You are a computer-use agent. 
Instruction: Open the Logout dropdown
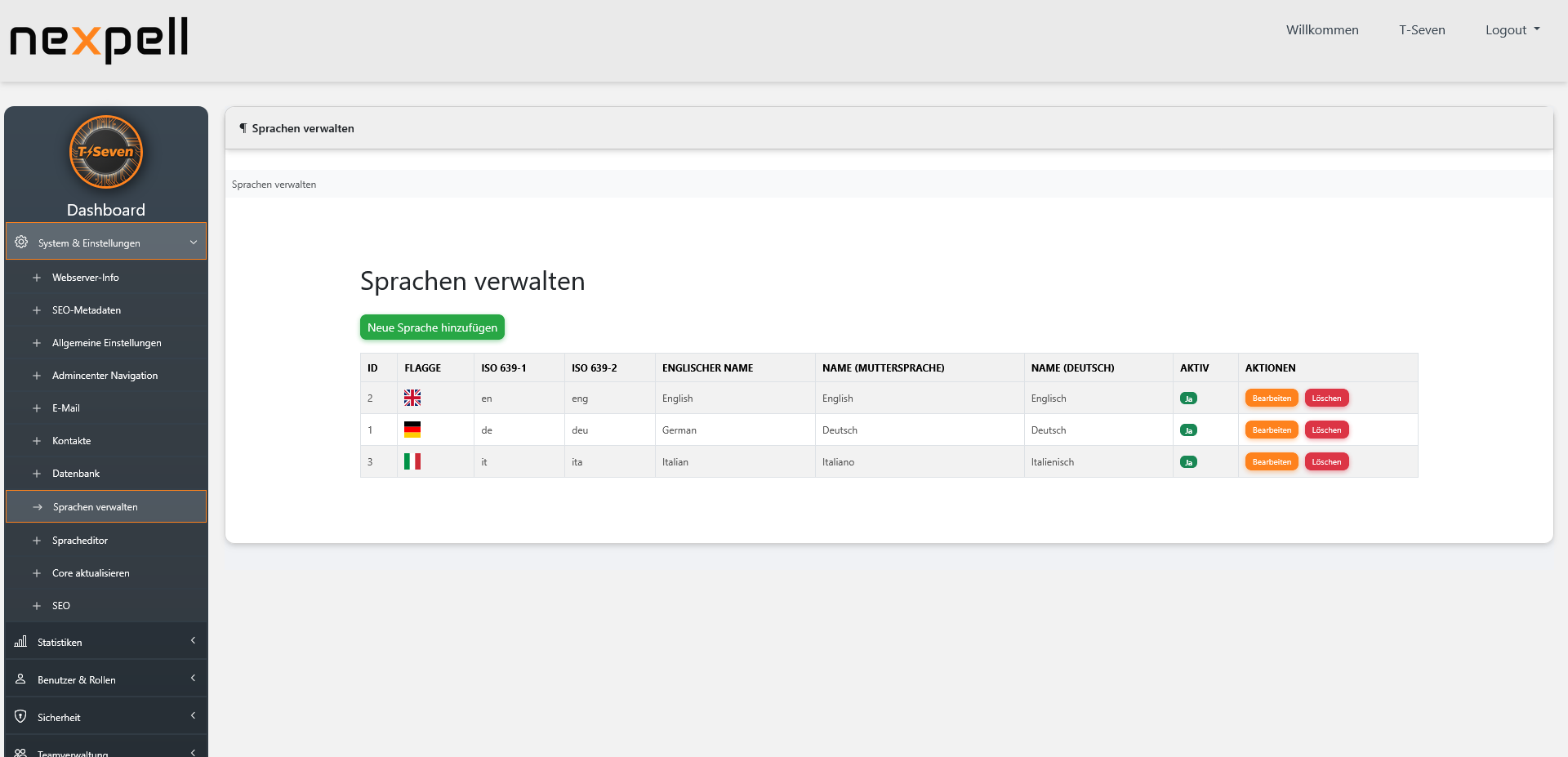pyautogui.click(x=1512, y=29)
